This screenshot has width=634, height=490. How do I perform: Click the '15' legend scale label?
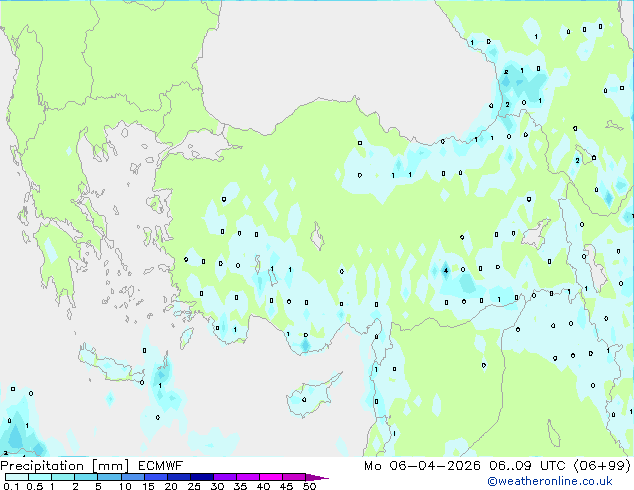pos(148,486)
